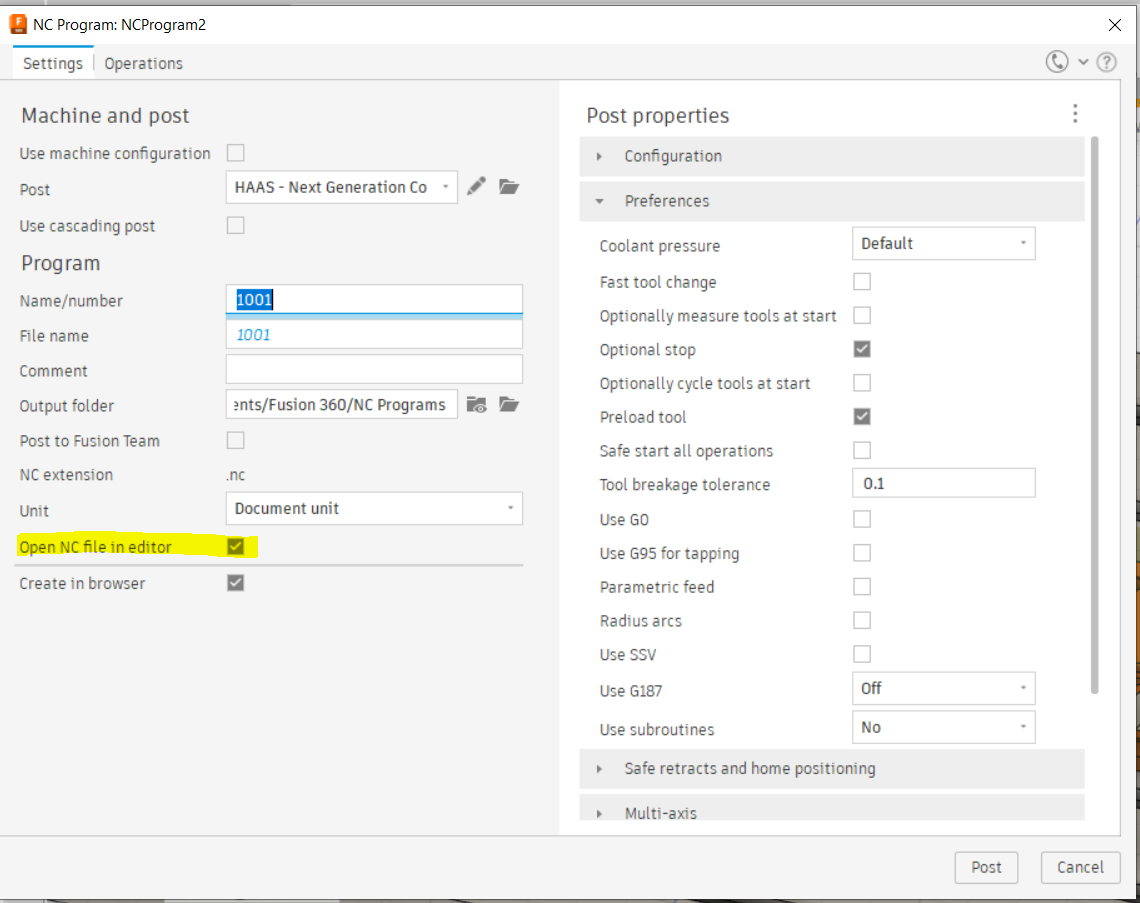Enable Fast tool change
The height and width of the screenshot is (903, 1140).
(862, 281)
